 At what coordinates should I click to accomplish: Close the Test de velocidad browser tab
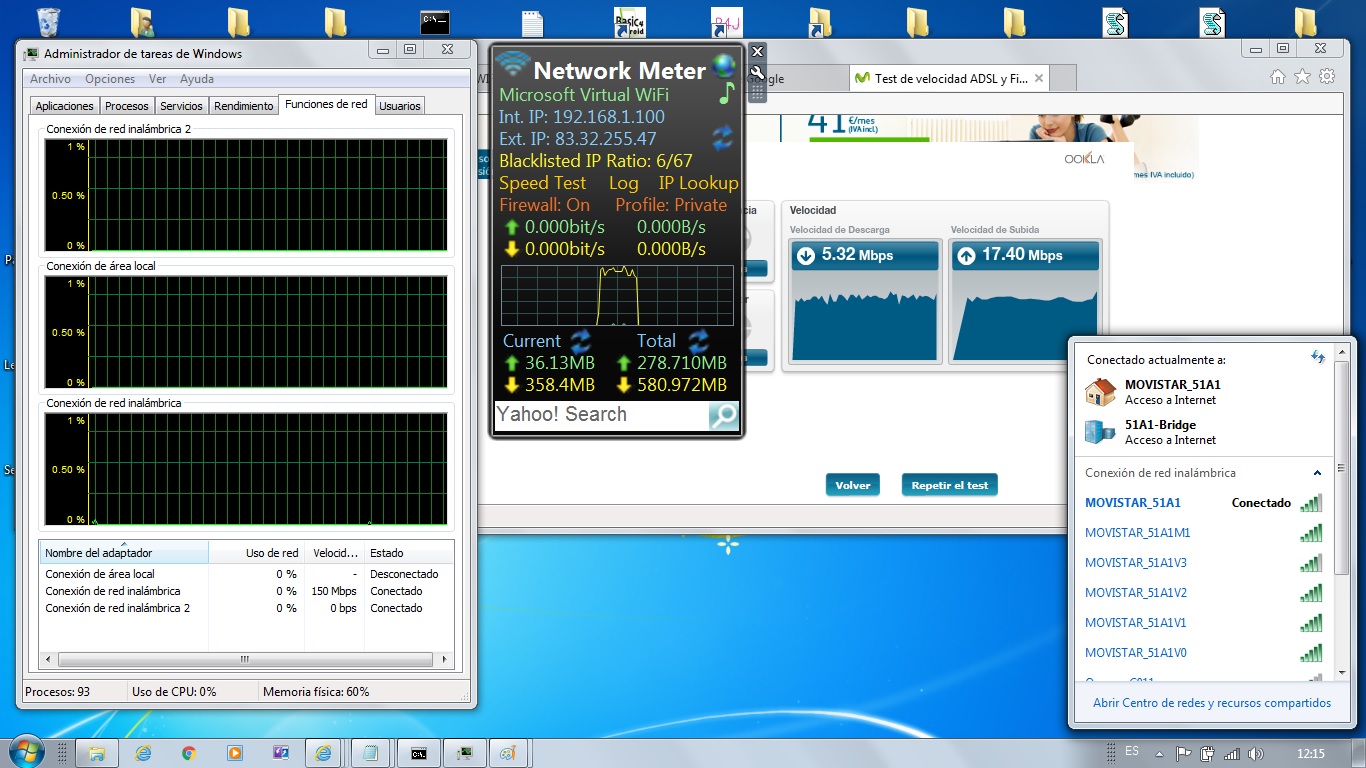(1039, 78)
